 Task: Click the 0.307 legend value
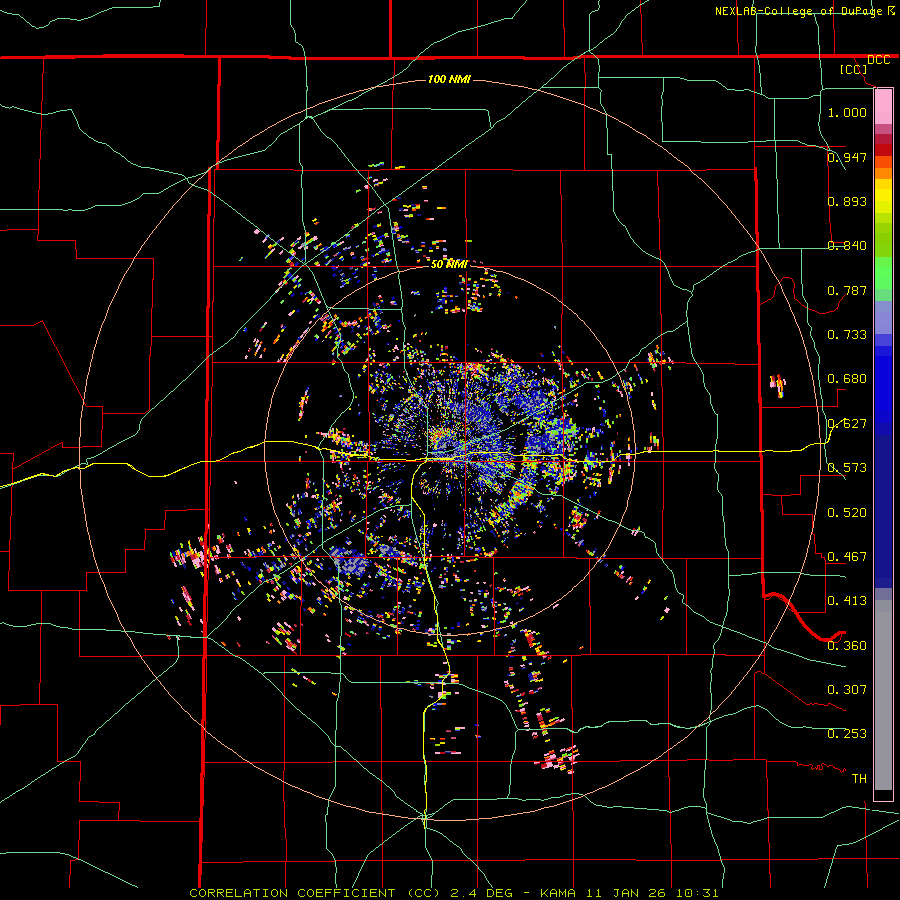[x=847, y=689]
